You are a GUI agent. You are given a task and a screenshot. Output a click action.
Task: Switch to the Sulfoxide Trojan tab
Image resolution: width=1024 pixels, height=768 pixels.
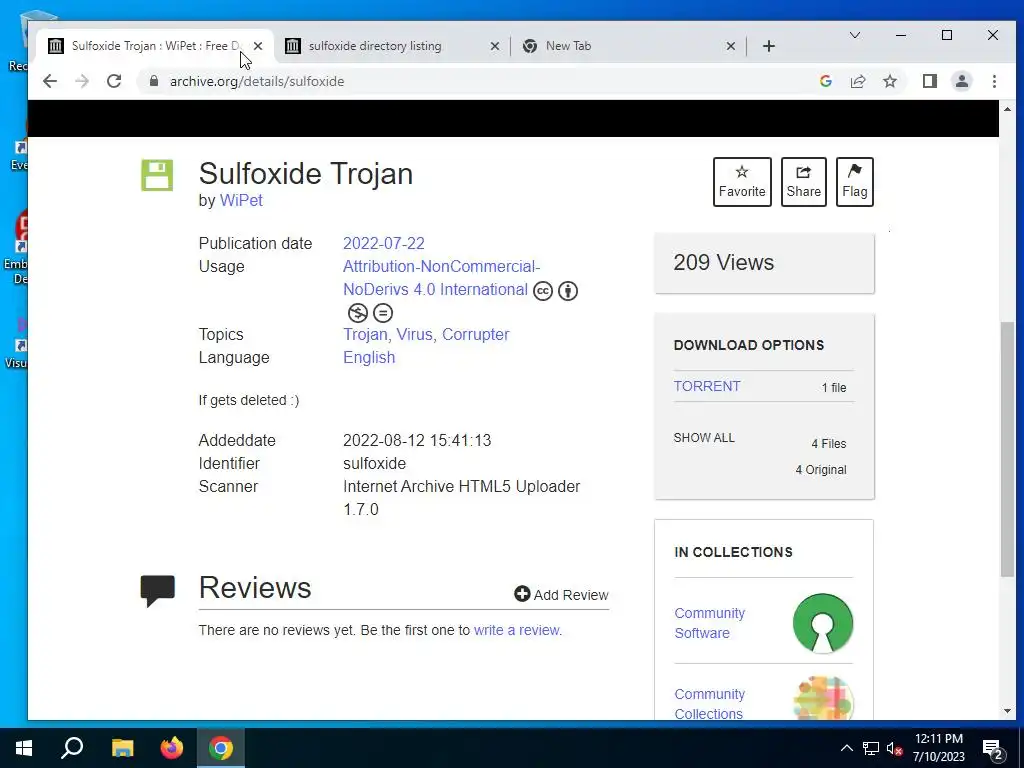coord(155,46)
